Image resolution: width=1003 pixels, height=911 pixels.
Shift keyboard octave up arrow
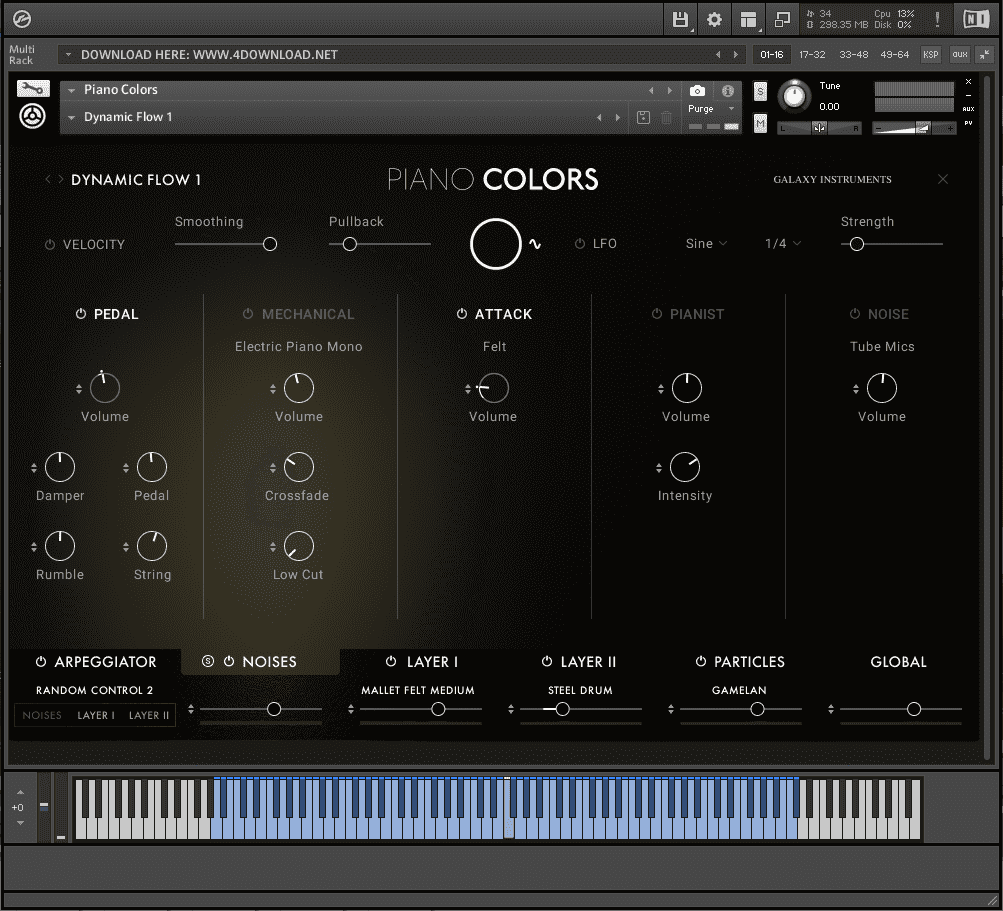pos(20,792)
